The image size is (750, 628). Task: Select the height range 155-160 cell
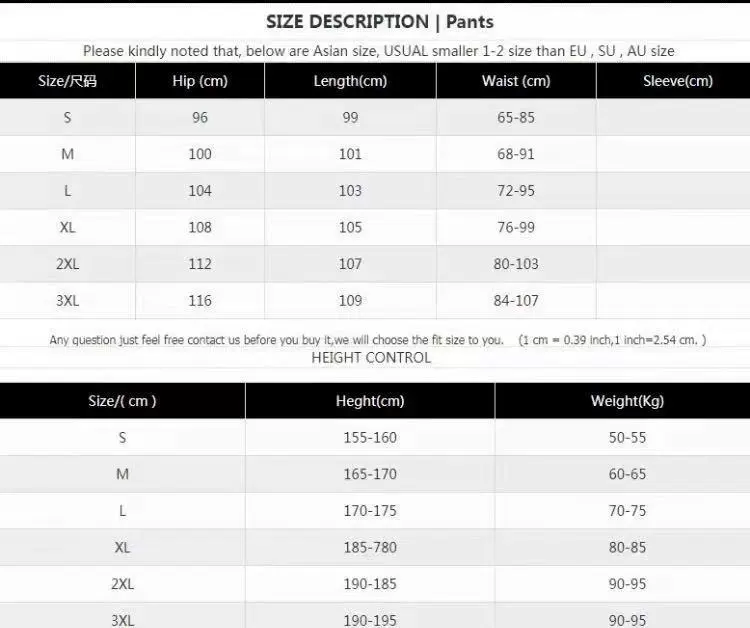coord(370,437)
